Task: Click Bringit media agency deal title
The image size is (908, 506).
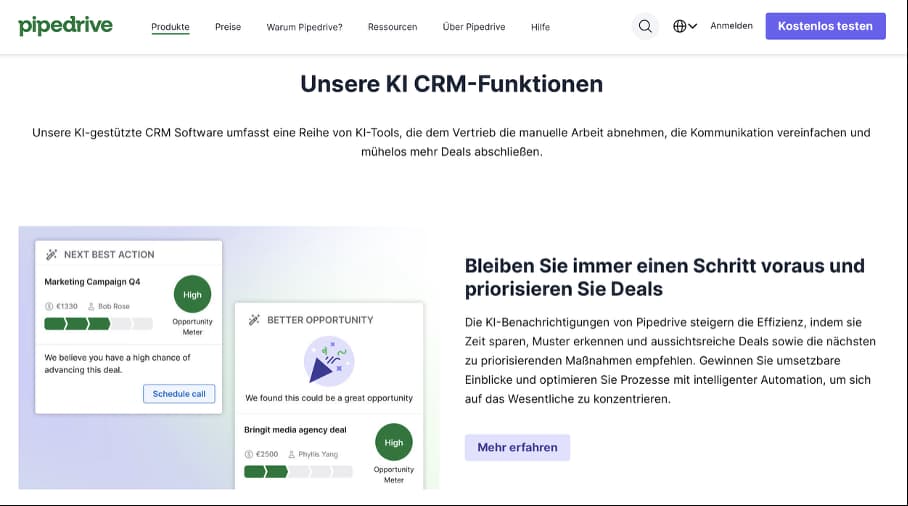Action: pos(295,430)
